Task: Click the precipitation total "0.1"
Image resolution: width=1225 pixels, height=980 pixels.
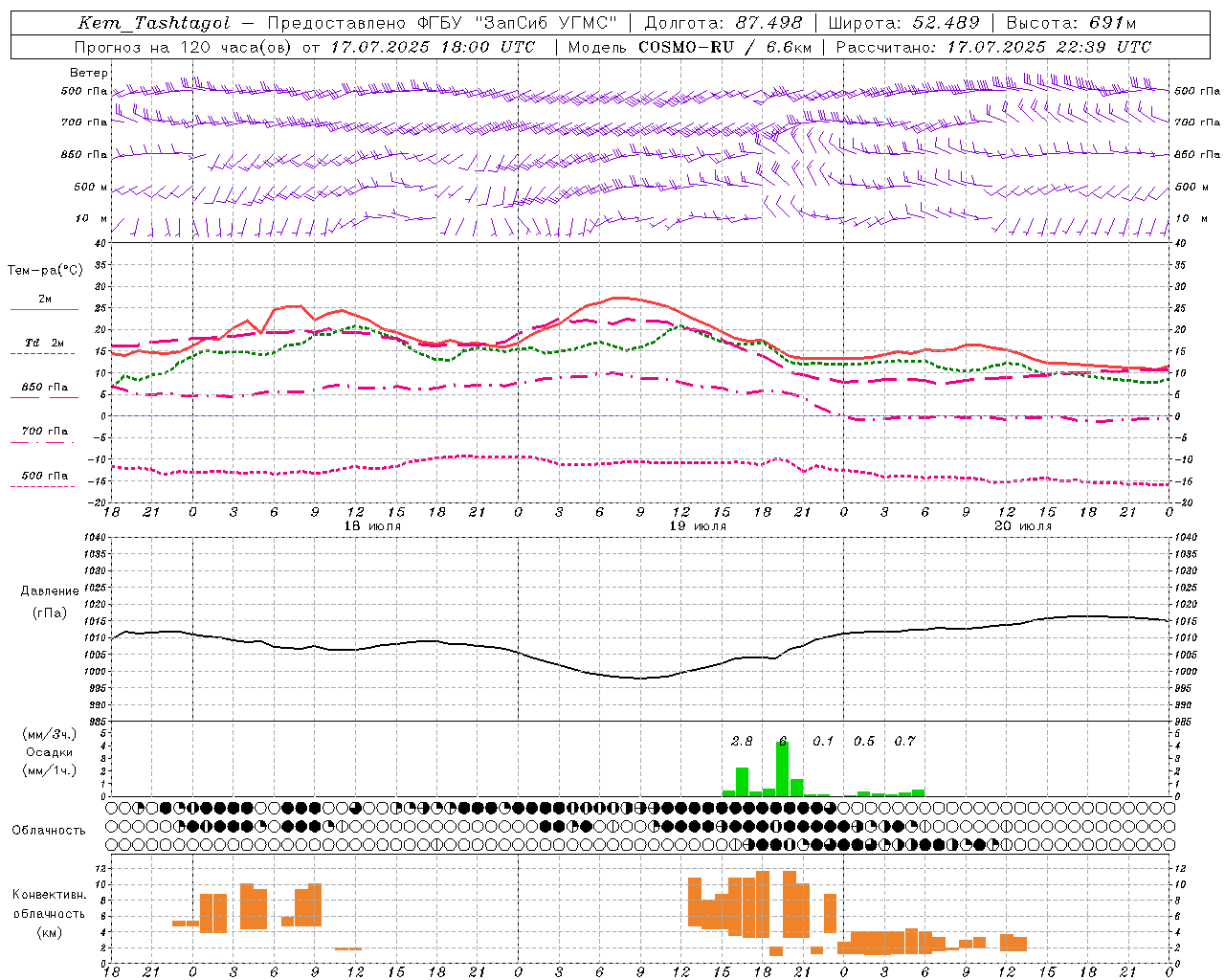Action: (823, 741)
